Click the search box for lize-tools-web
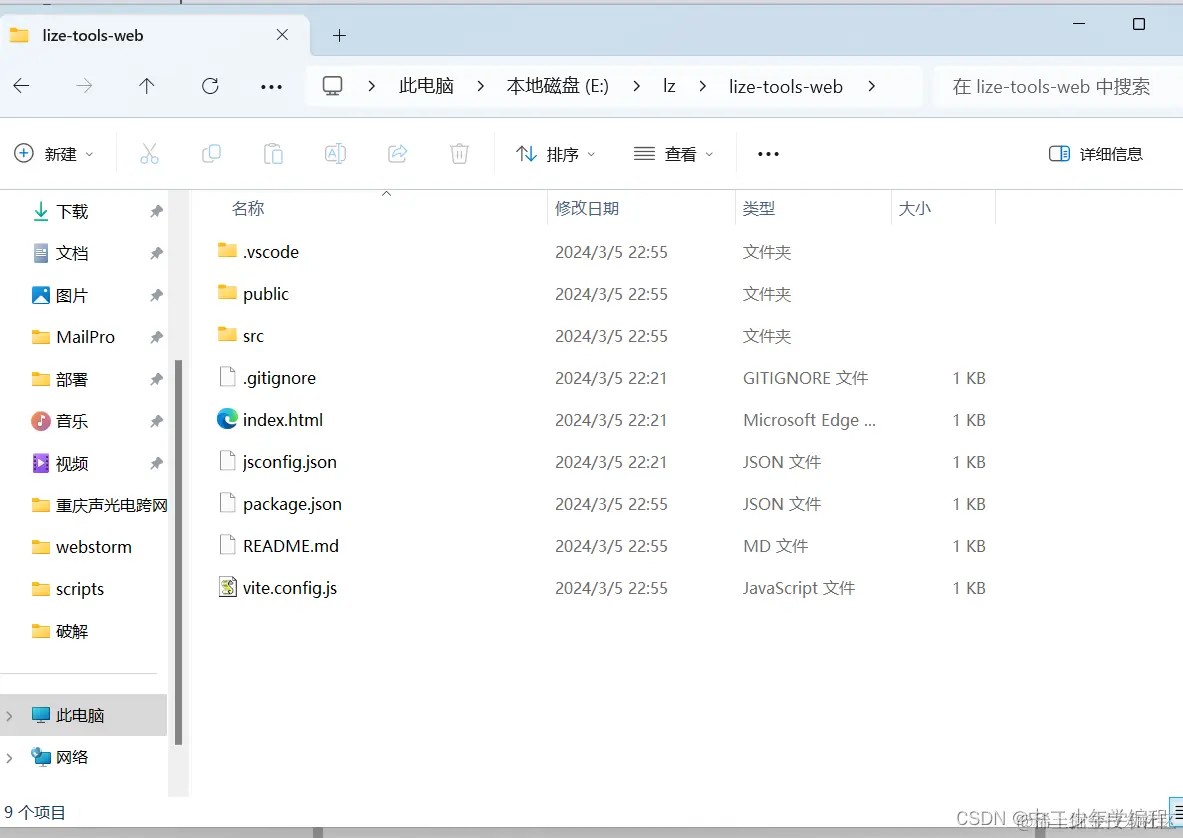Viewport: 1183px width, 838px height. 1052,86
